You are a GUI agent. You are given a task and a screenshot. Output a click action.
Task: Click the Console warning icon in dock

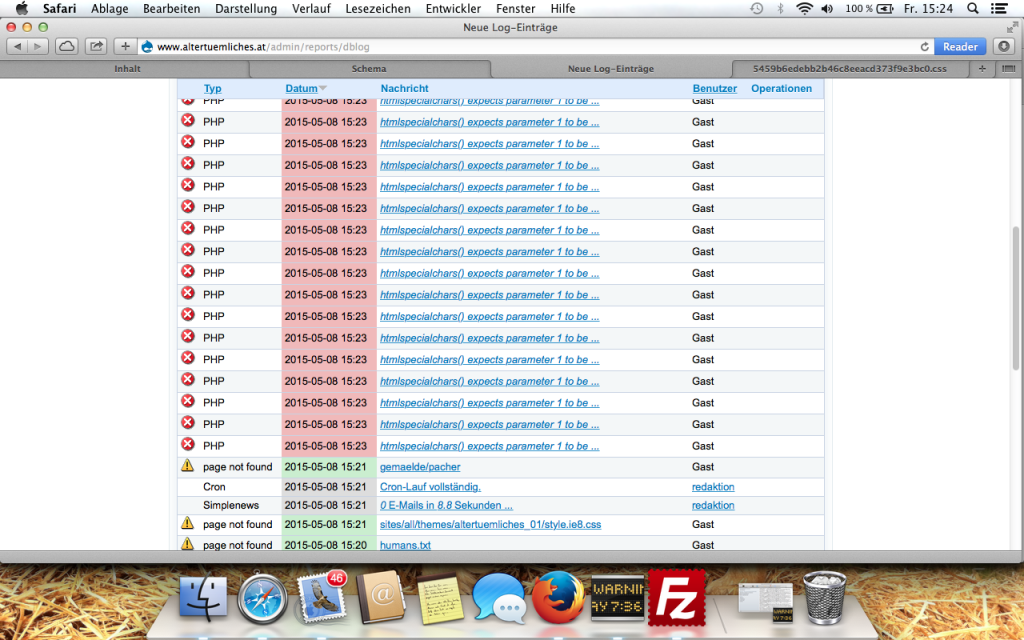(617, 598)
